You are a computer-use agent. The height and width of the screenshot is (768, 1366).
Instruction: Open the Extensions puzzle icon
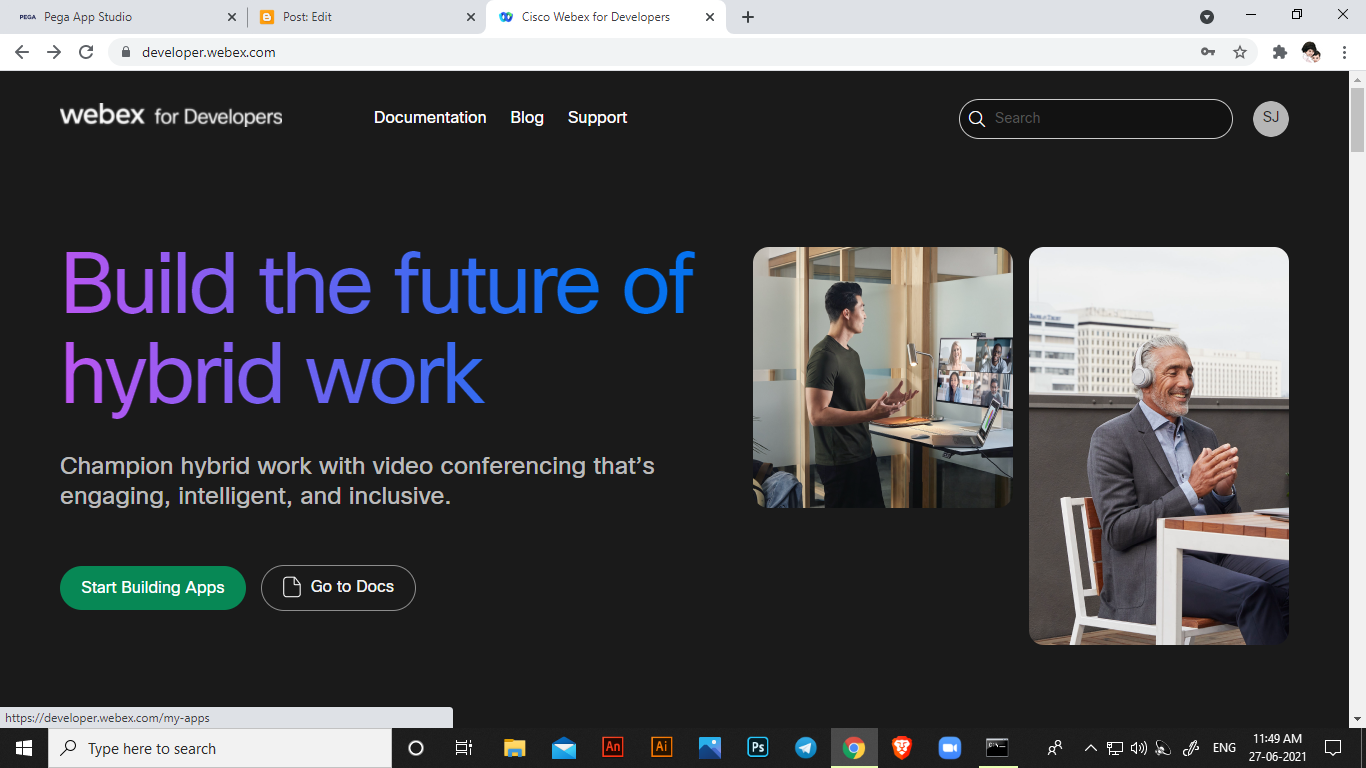pyautogui.click(x=1280, y=52)
